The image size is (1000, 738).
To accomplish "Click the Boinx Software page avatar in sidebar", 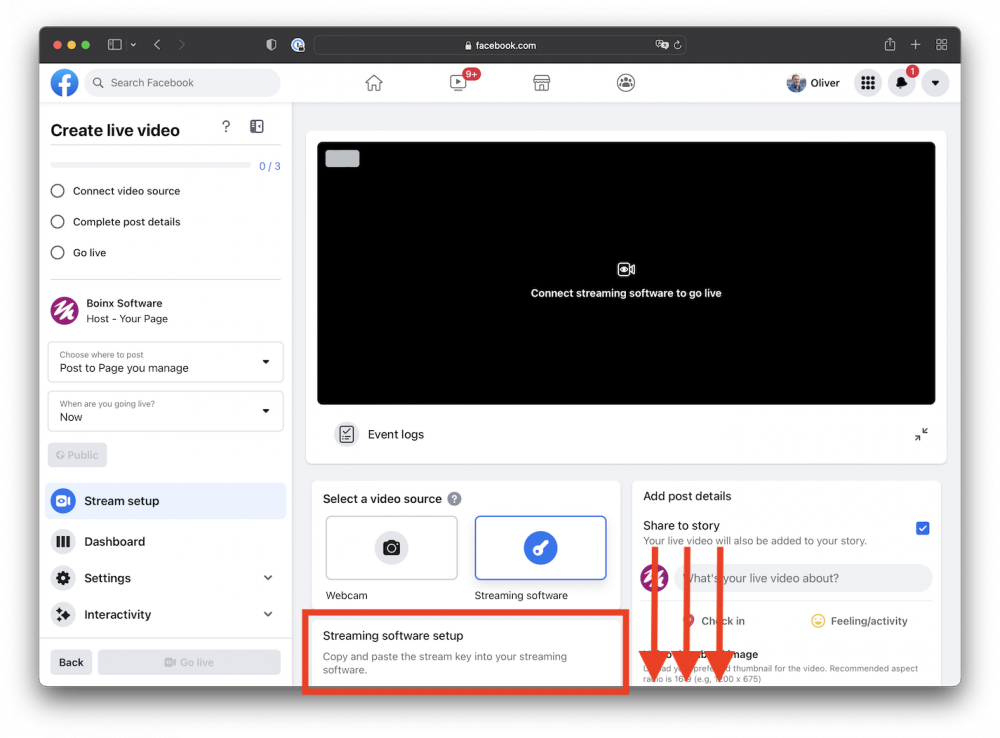I will tap(64, 311).
